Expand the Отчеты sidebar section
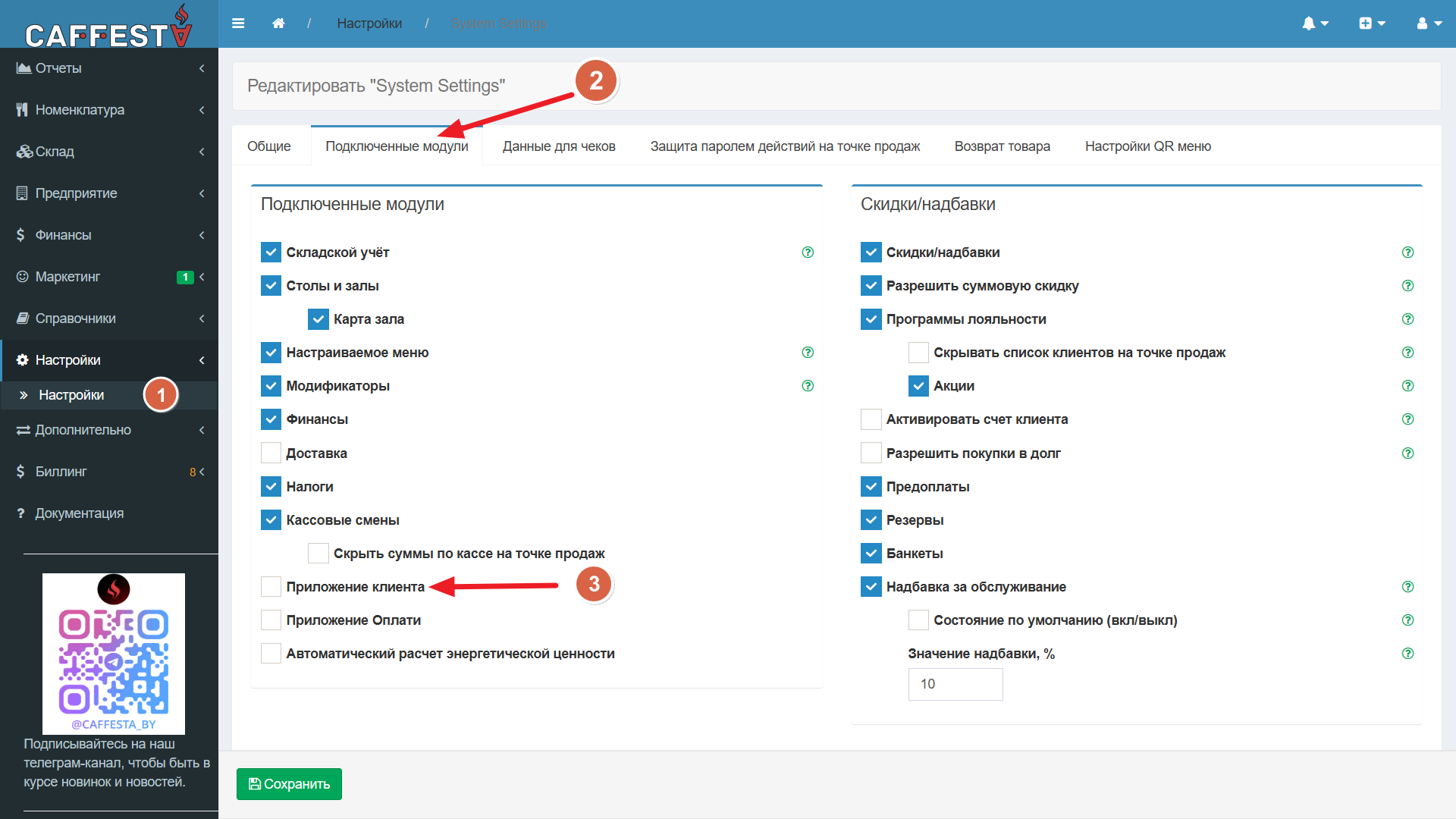The height and width of the screenshot is (819, 1456). [109, 68]
